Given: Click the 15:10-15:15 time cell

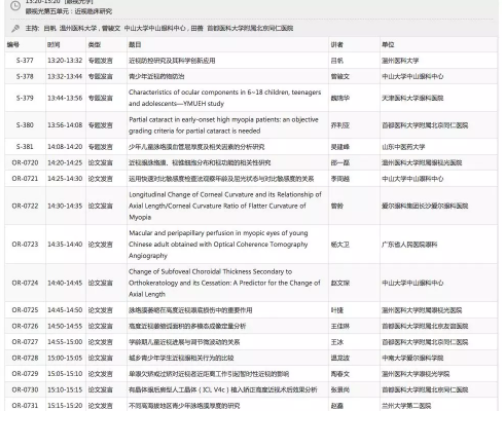Looking at the screenshot, I should pos(65,390).
